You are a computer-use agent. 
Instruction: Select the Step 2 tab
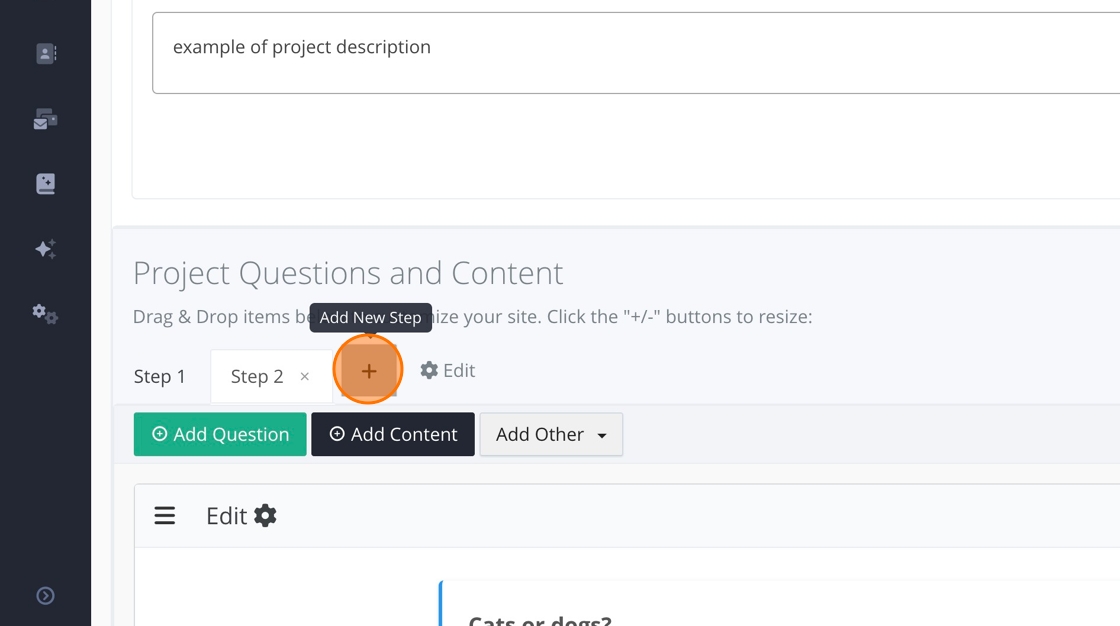pyautogui.click(x=257, y=377)
